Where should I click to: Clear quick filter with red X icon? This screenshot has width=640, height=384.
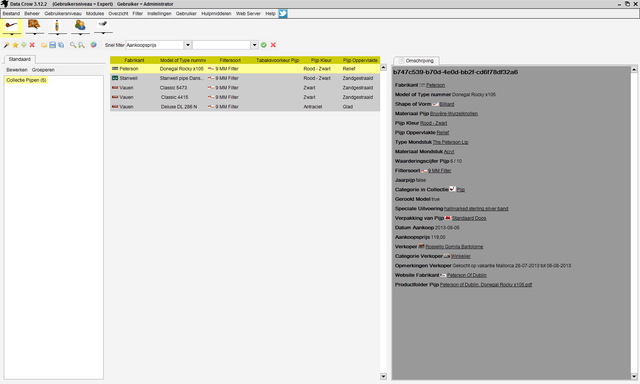(273, 45)
